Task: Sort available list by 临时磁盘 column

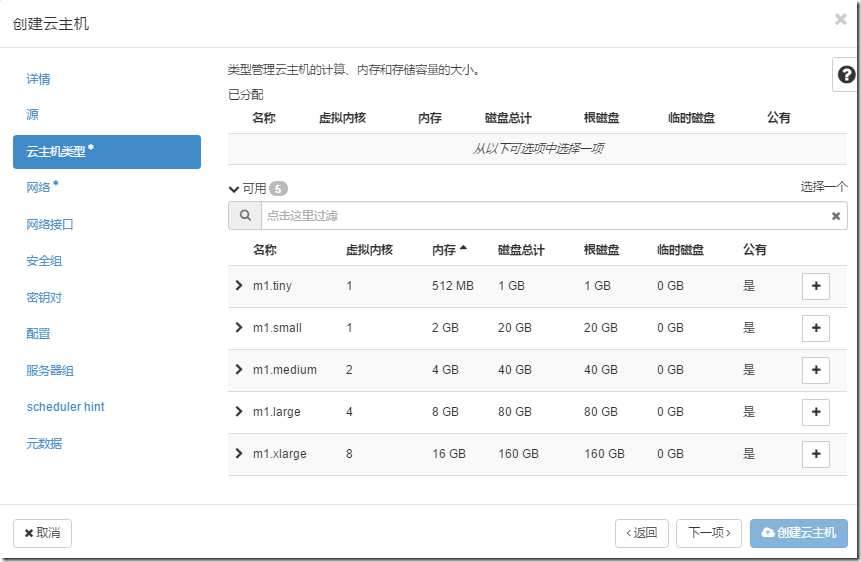Action: [680, 250]
